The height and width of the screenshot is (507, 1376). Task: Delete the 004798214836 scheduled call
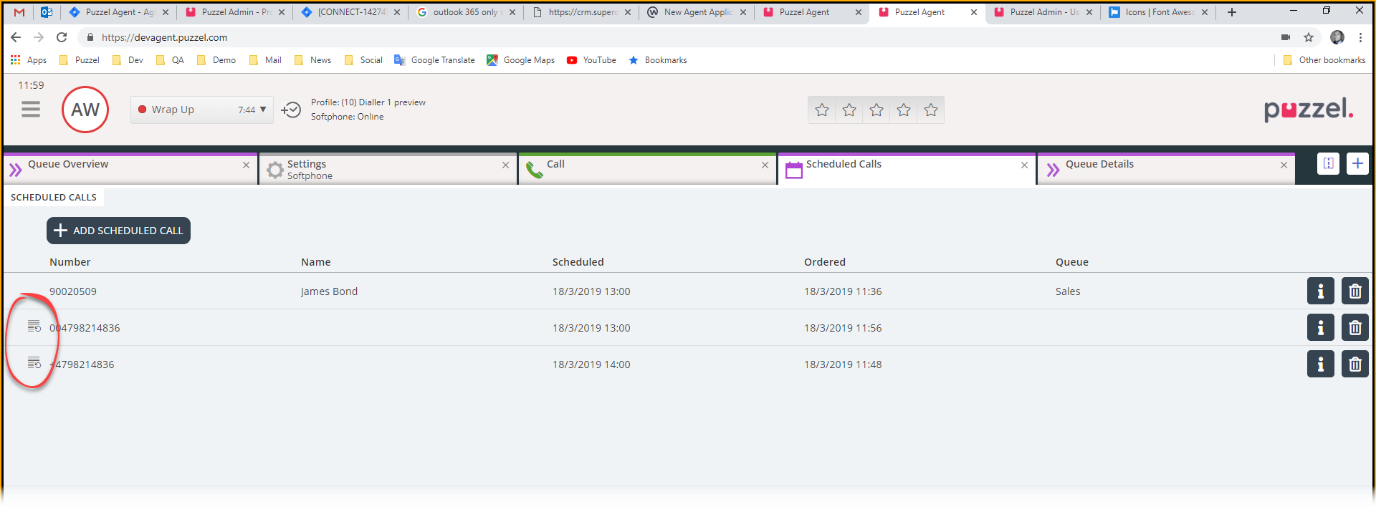[1355, 328]
